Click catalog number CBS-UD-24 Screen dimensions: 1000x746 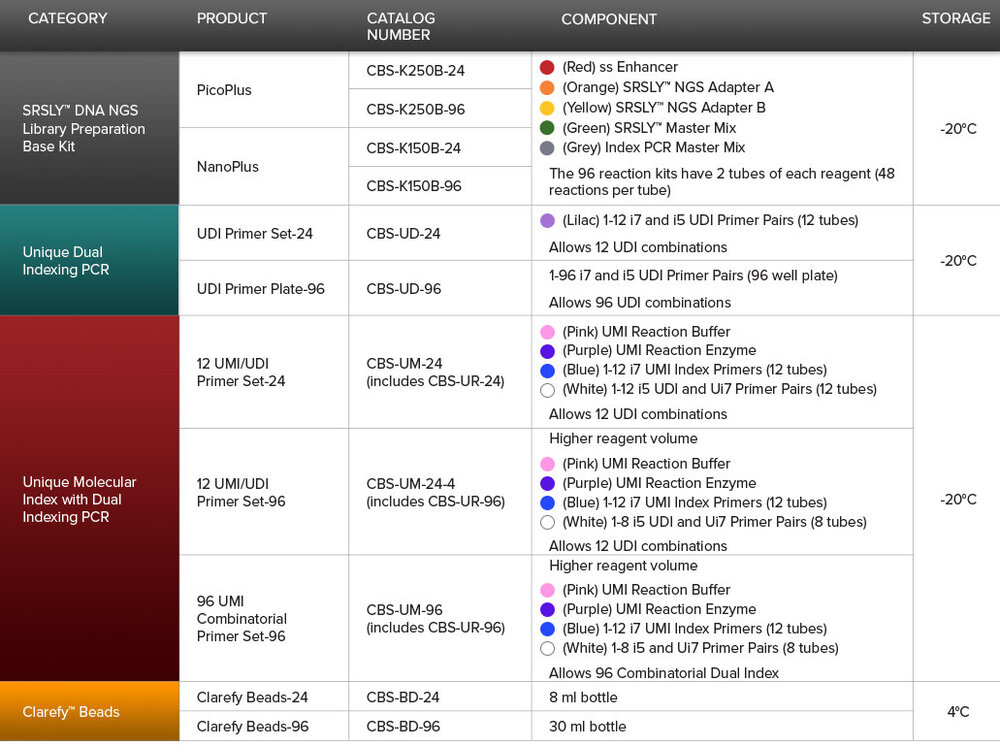(403, 233)
